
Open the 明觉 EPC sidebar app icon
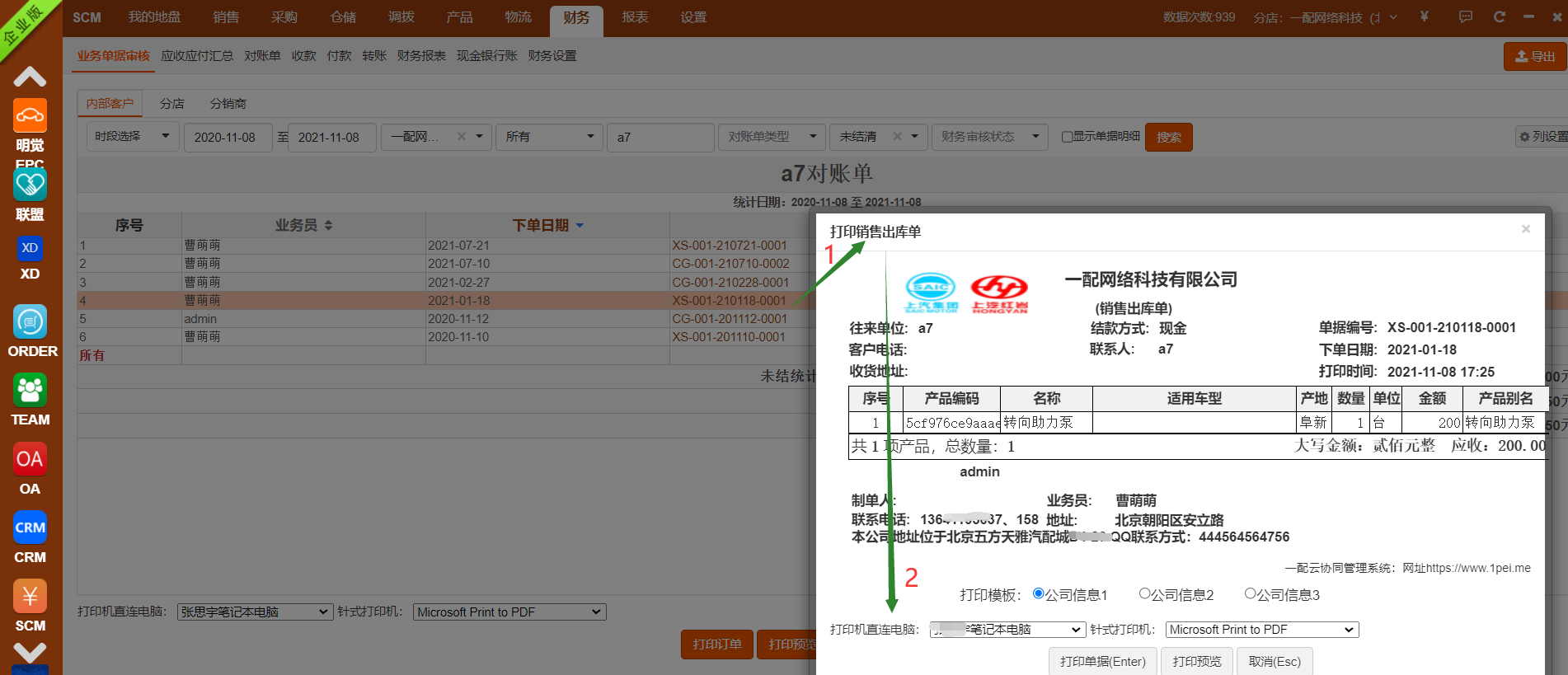(x=30, y=116)
